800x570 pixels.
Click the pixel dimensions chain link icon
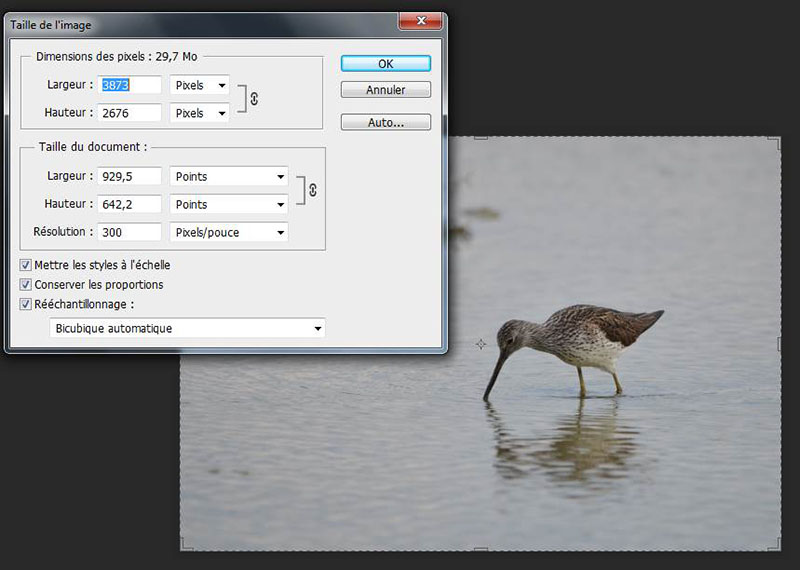click(254, 99)
